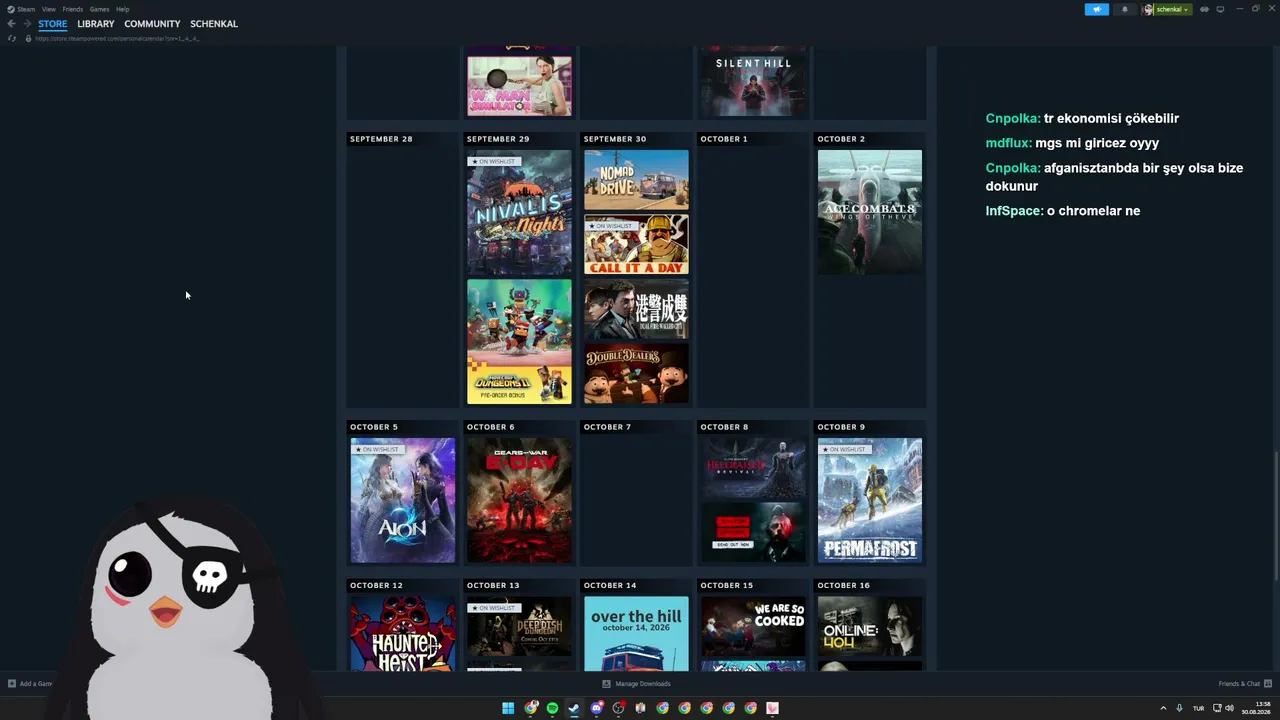Switch to the LIBRARY tab

click(x=96, y=24)
